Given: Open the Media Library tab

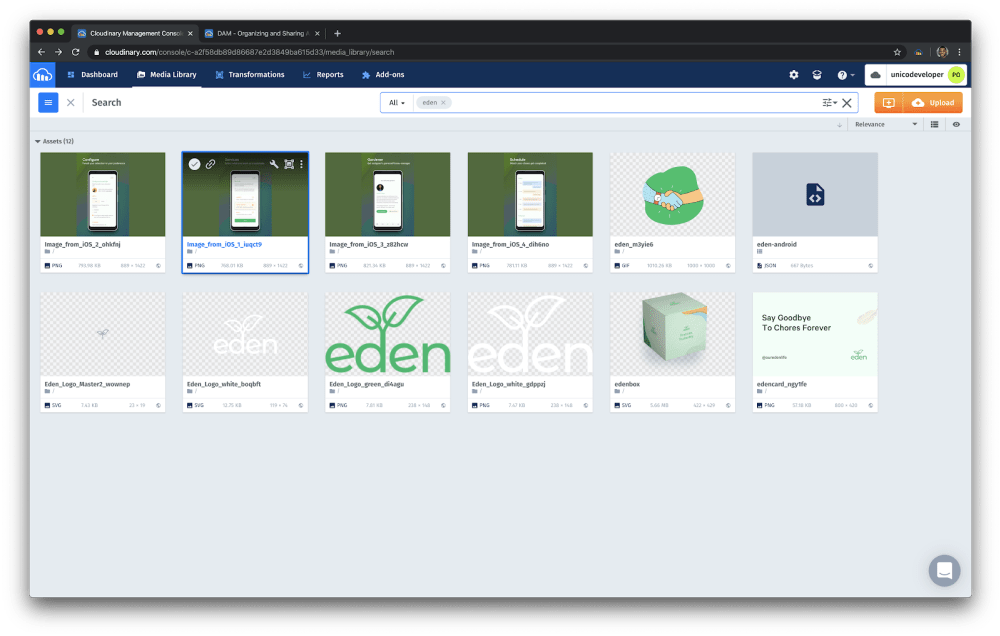Looking at the screenshot, I should (166, 75).
